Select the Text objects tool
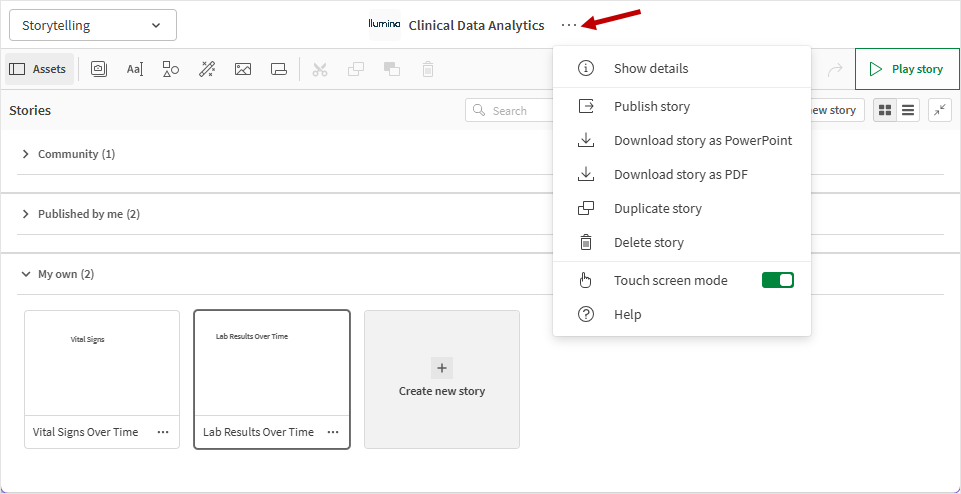 click(x=135, y=69)
